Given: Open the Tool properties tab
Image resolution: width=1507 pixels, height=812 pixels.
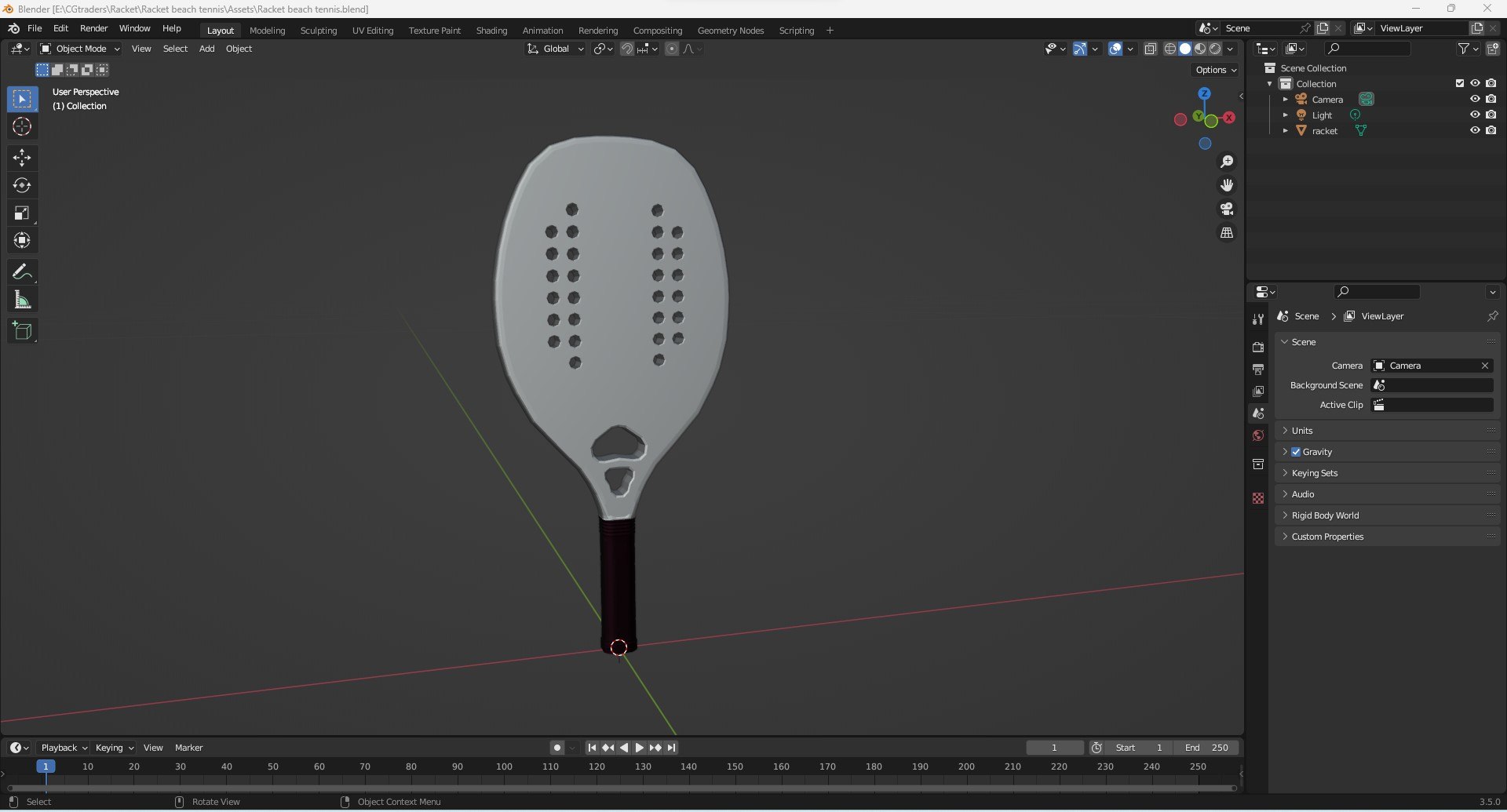Looking at the screenshot, I should (x=1258, y=319).
